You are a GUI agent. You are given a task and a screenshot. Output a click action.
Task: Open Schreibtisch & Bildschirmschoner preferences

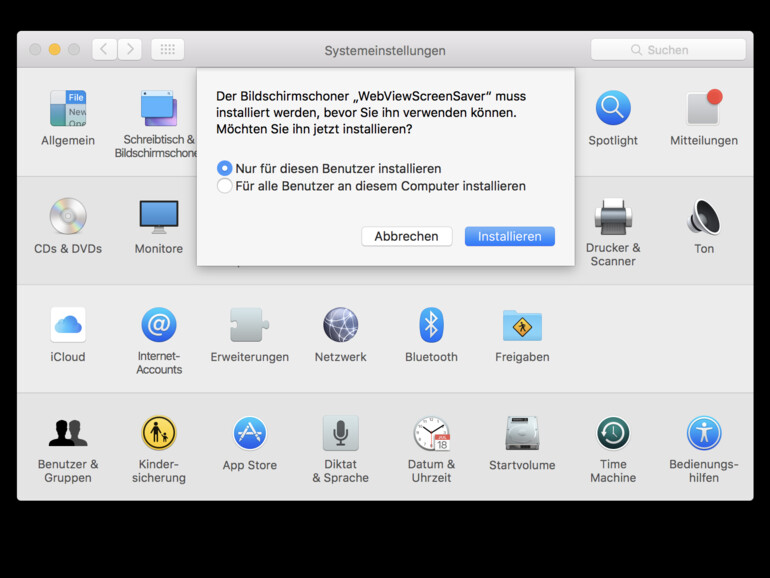[159, 109]
